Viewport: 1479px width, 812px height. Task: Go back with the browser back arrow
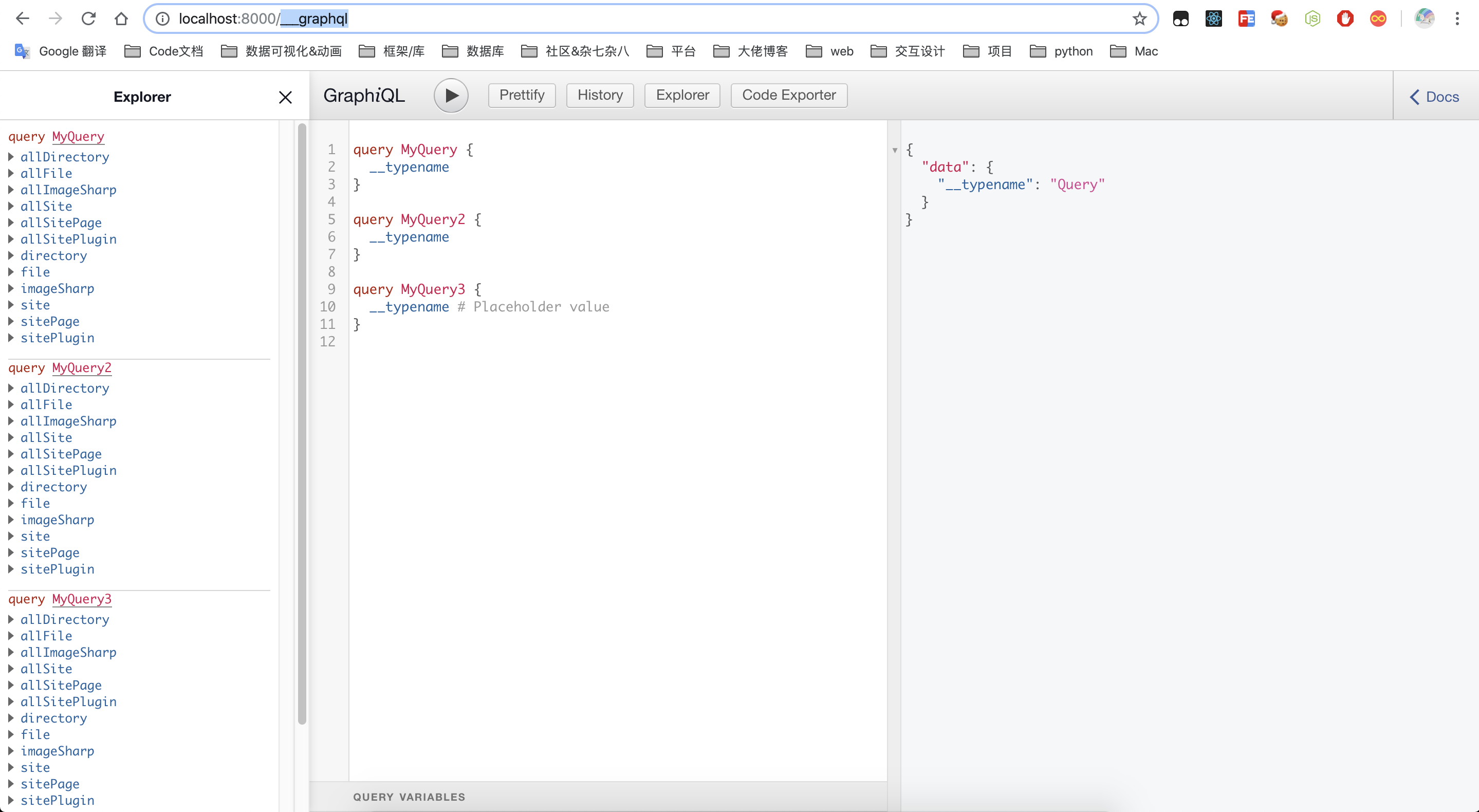tap(23, 19)
